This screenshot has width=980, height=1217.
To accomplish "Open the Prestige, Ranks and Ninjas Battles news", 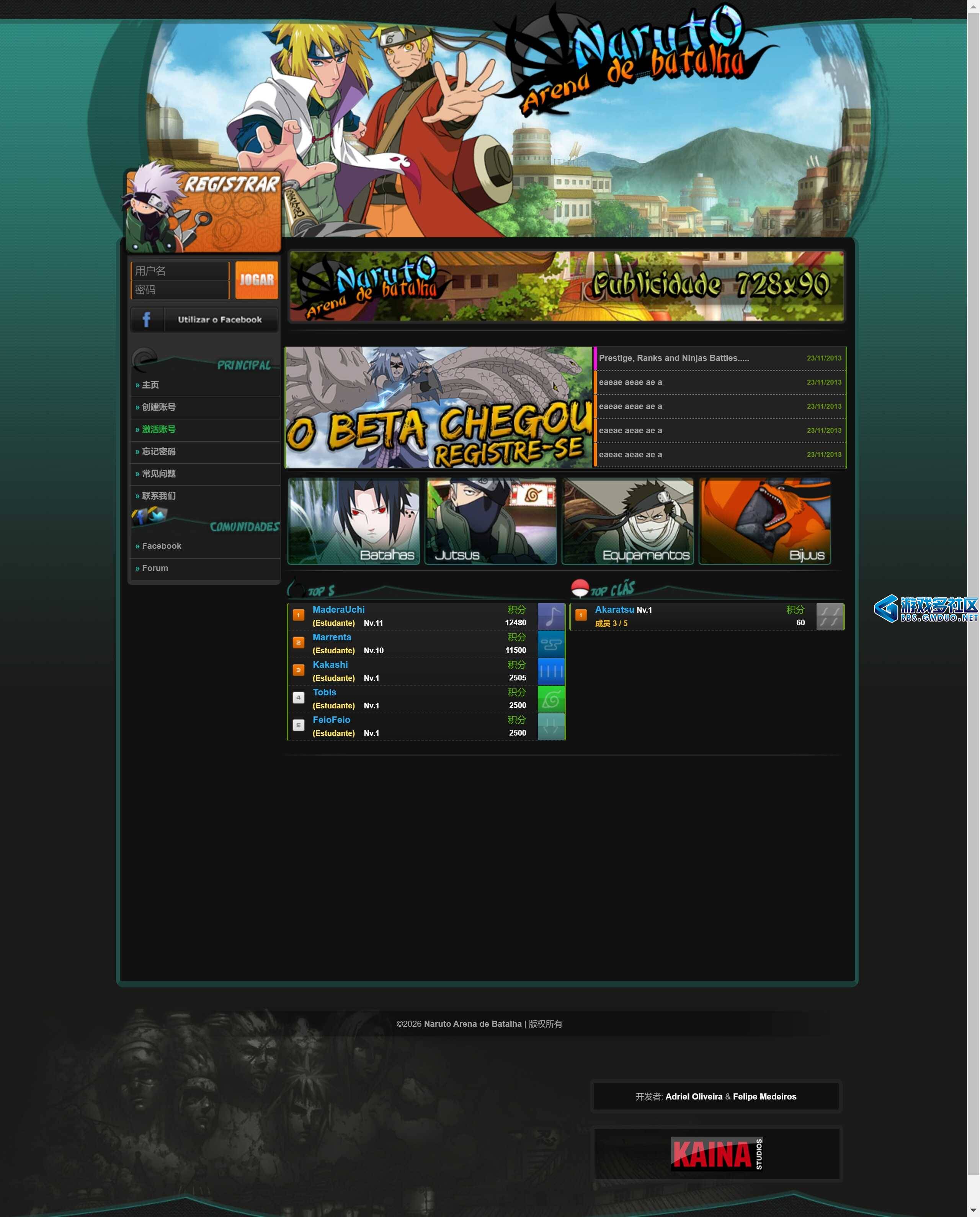I will coord(673,358).
